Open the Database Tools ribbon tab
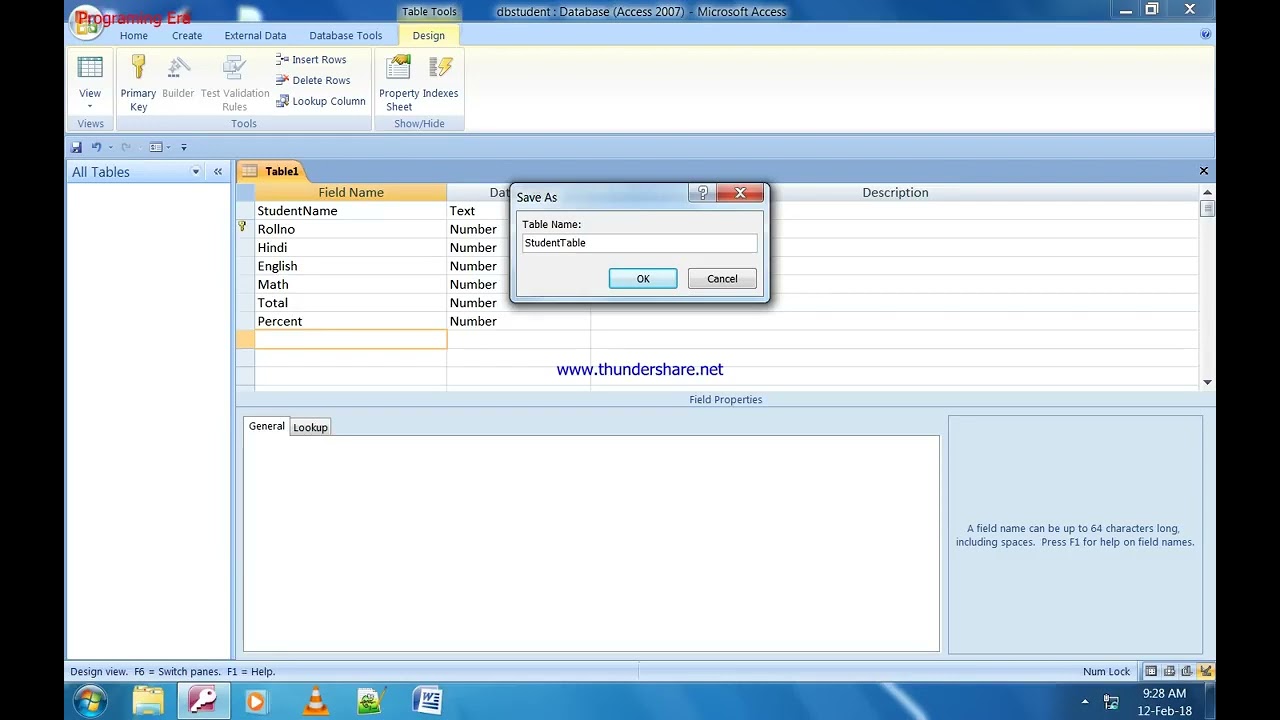The image size is (1280, 720). [346, 35]
